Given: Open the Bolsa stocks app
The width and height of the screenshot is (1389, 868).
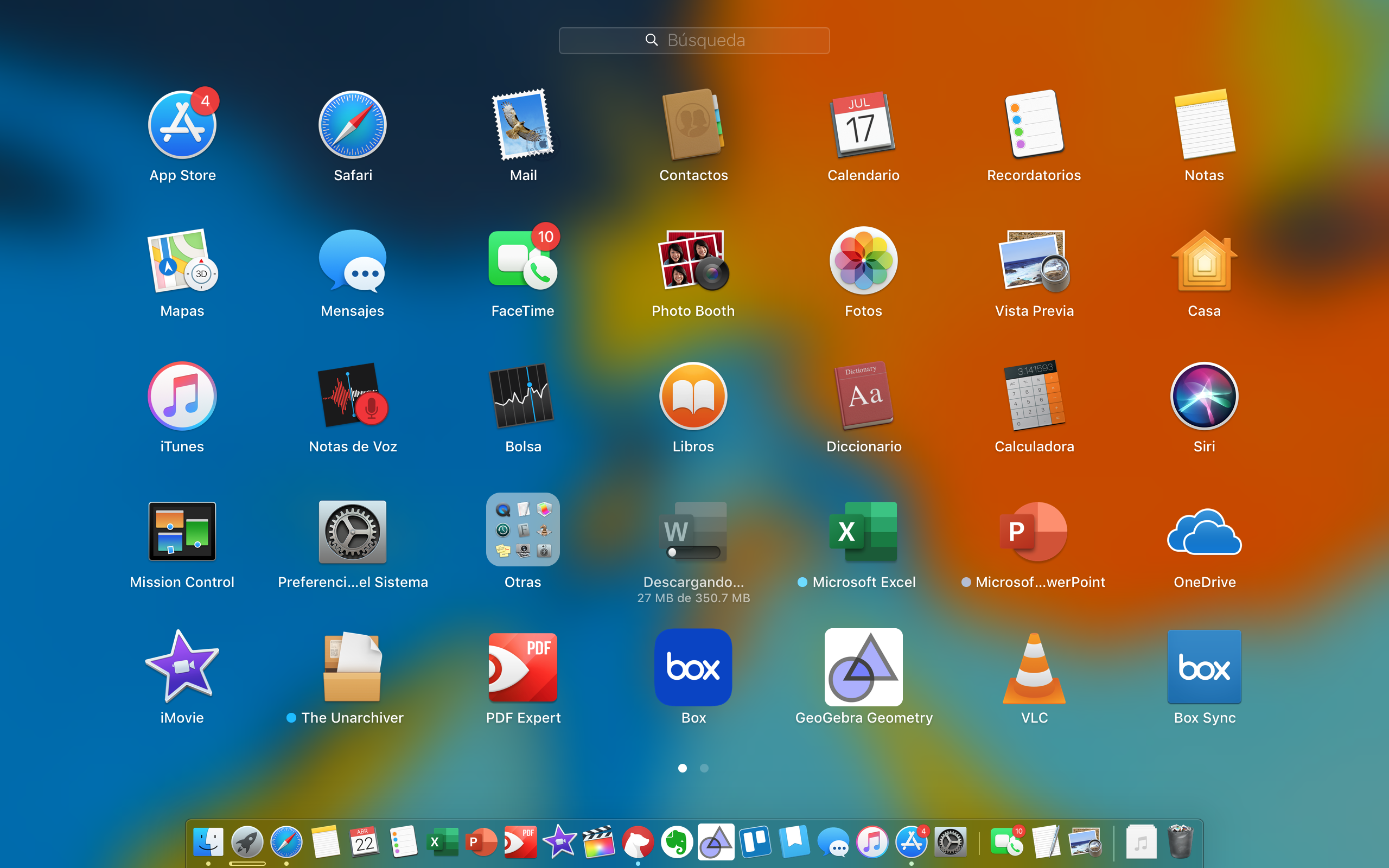Looking at the screenshot, I should click(523, 396).
